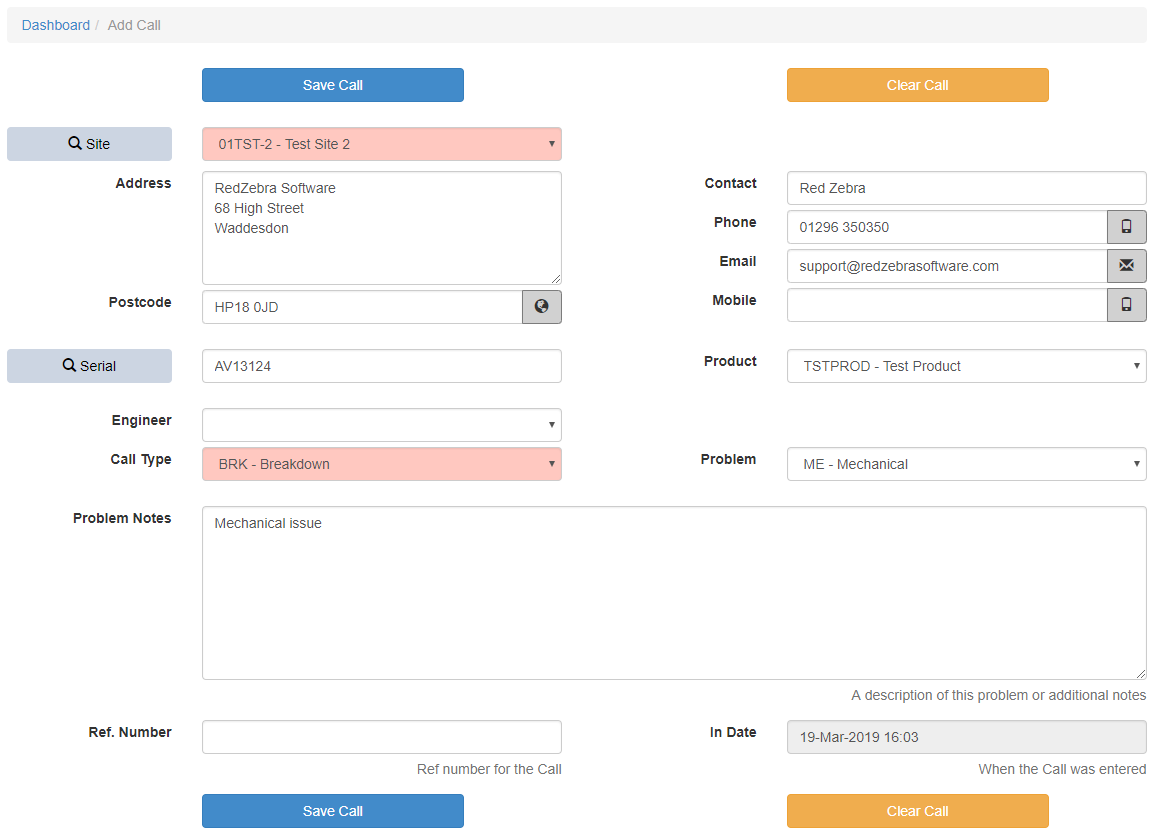The width and height of the screenshot is (1155, 836).
Task: Open the Problem dropdown showing Mechanical
Action: [966, 464]
